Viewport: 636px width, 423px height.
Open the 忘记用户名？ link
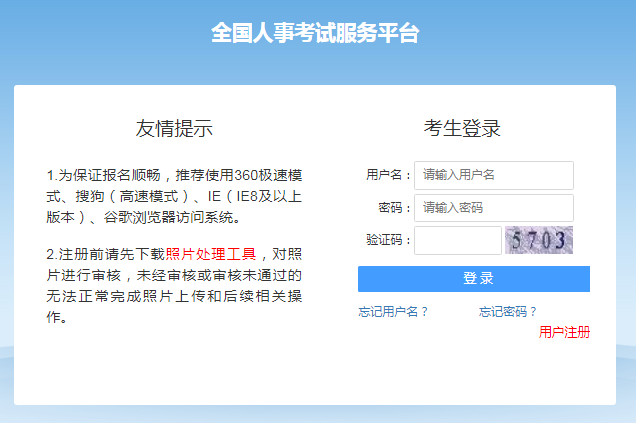click(393, 312)
